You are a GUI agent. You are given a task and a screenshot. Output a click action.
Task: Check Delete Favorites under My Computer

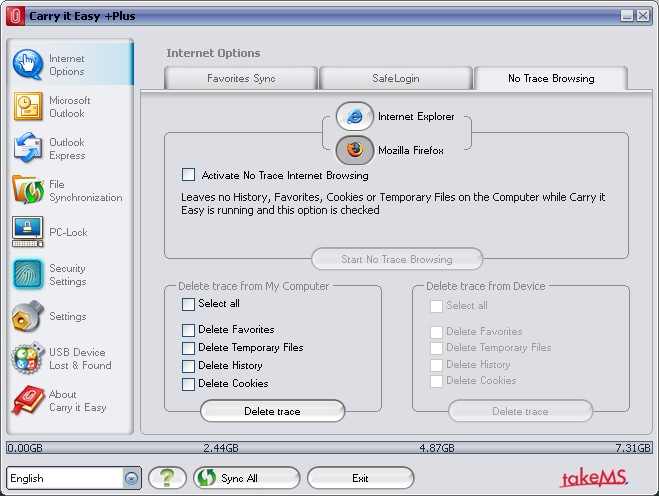(x=188, y=330)
